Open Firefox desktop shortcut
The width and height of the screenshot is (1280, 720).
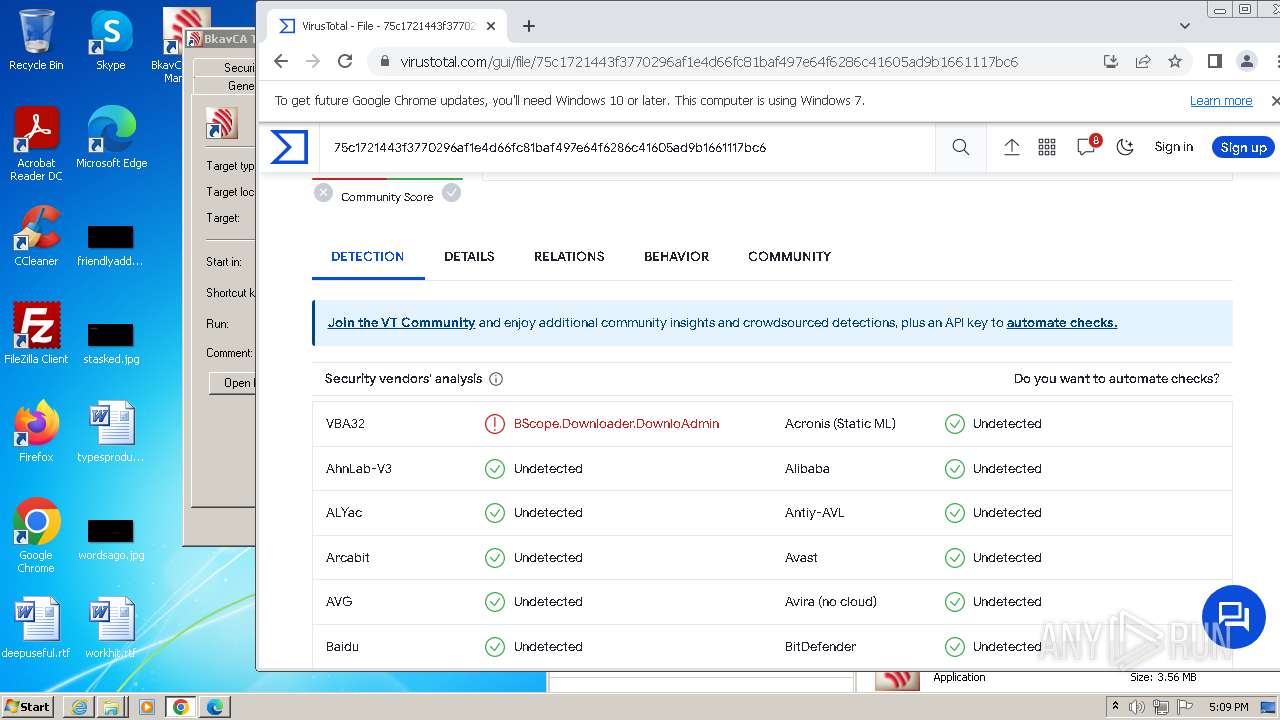point(36,432)
